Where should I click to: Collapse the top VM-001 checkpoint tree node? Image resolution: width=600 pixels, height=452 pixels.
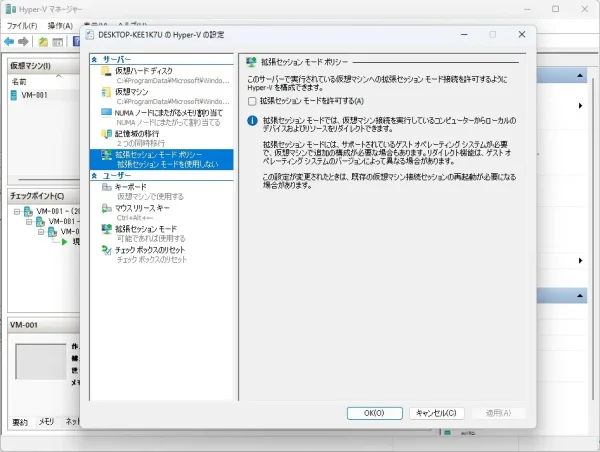pyautogui.click(x=17, y=211)
